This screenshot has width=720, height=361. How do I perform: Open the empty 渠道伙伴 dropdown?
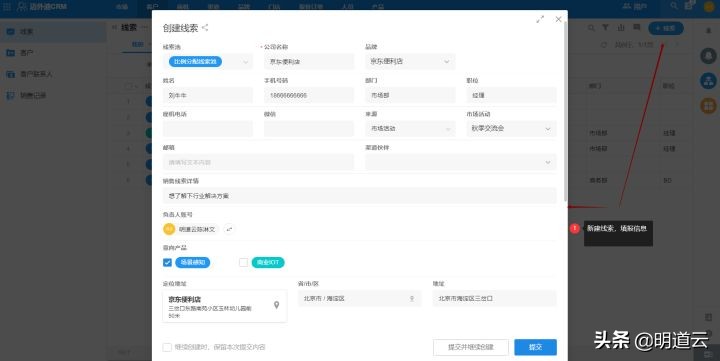(461, 162)
